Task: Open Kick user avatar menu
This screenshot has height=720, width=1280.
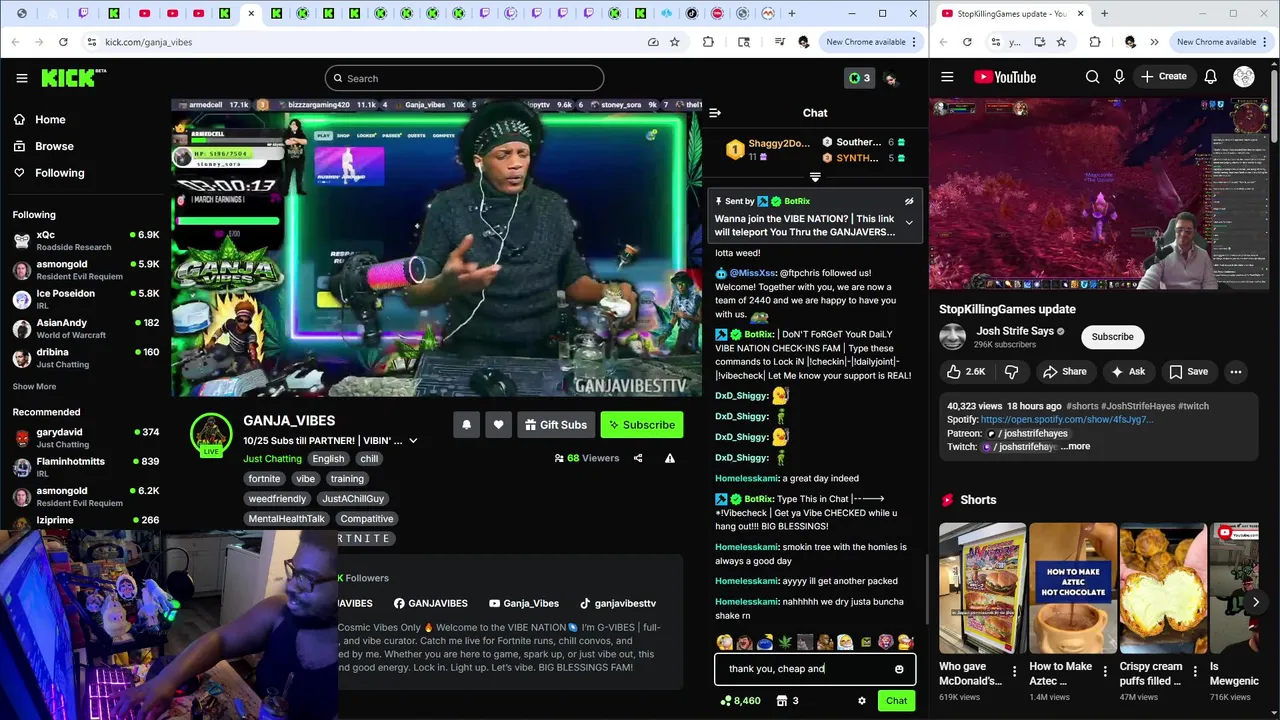Action: [x=891, y=79]
